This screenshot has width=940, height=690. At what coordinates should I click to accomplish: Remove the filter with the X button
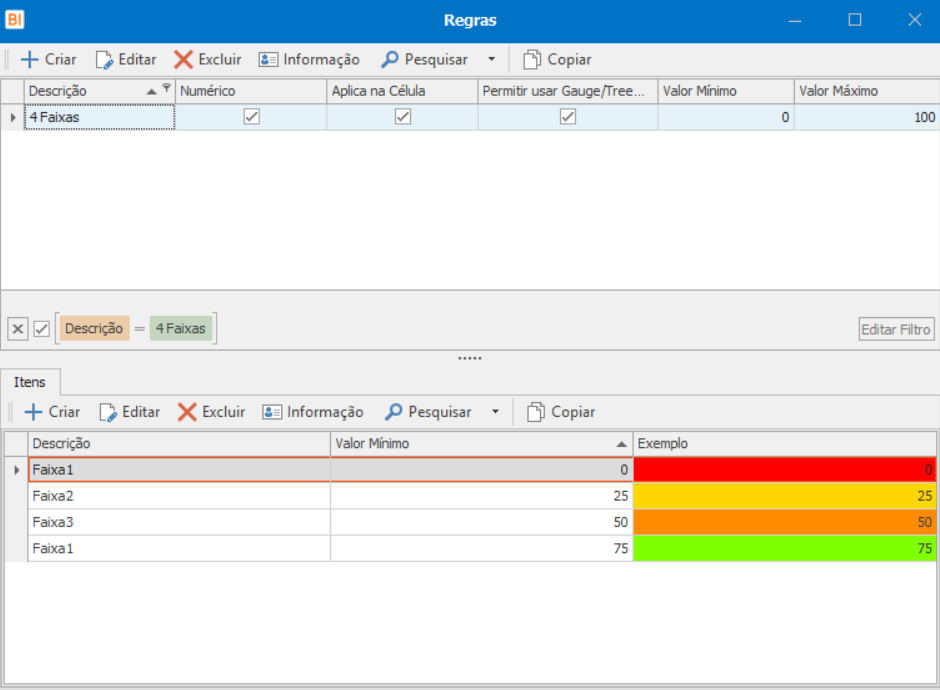click(18, 329)
